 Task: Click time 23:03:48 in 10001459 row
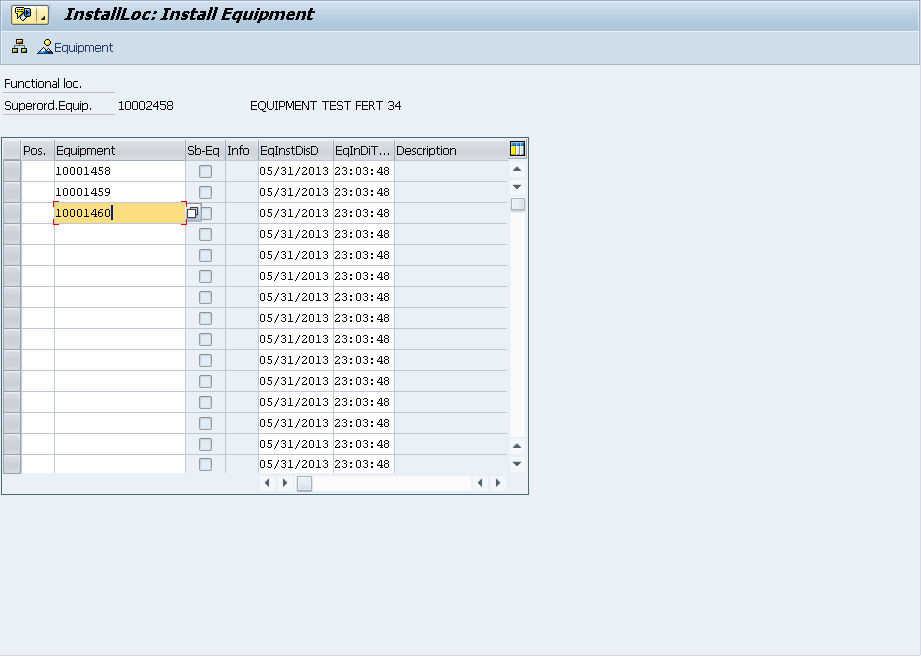click(x=362, y=193)
